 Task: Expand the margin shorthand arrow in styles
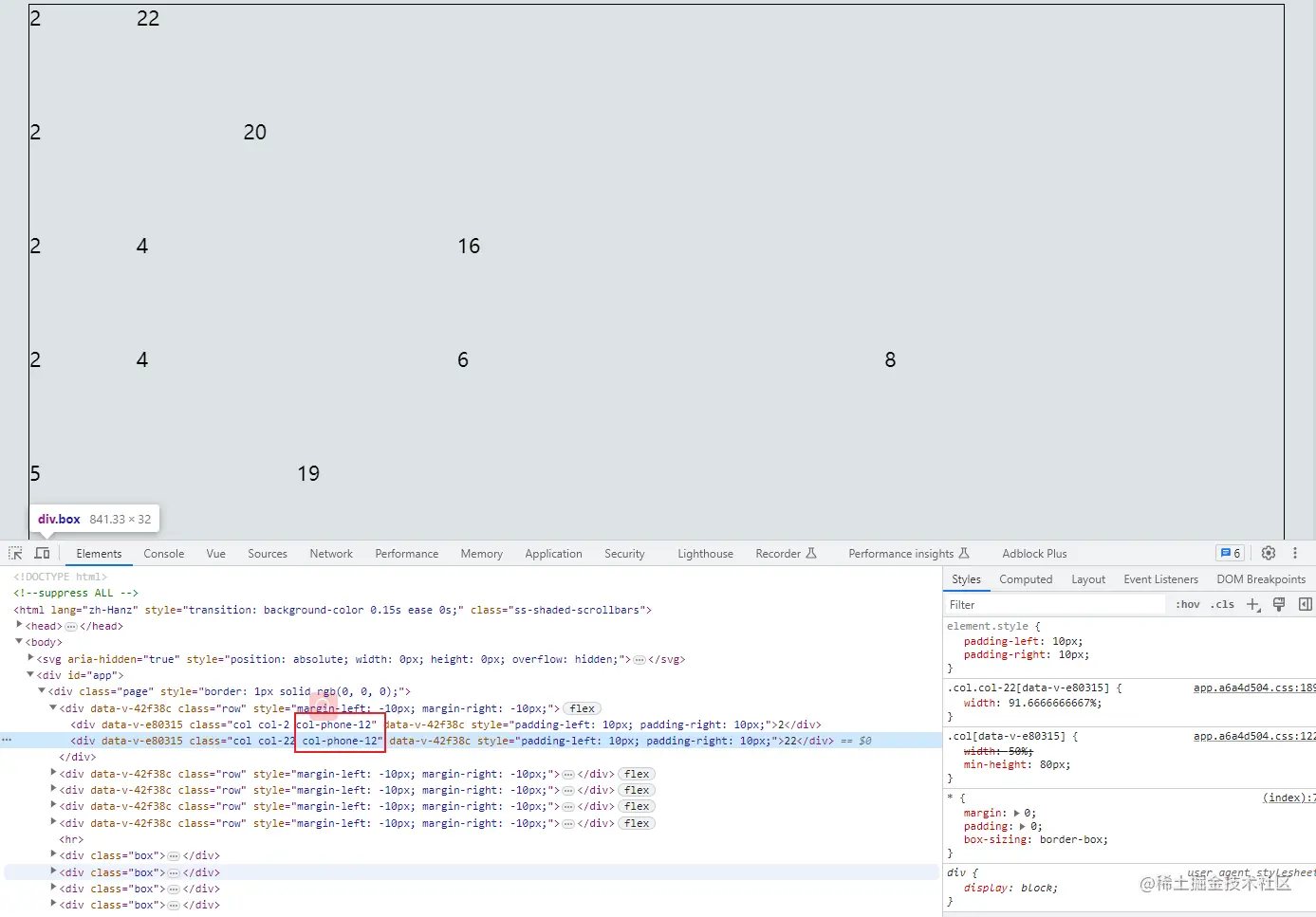point(1017,813)
